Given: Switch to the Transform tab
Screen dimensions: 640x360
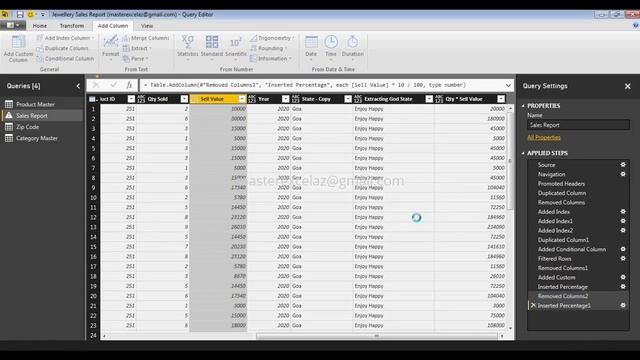Looking at the screenshot, I should (72, 26).
